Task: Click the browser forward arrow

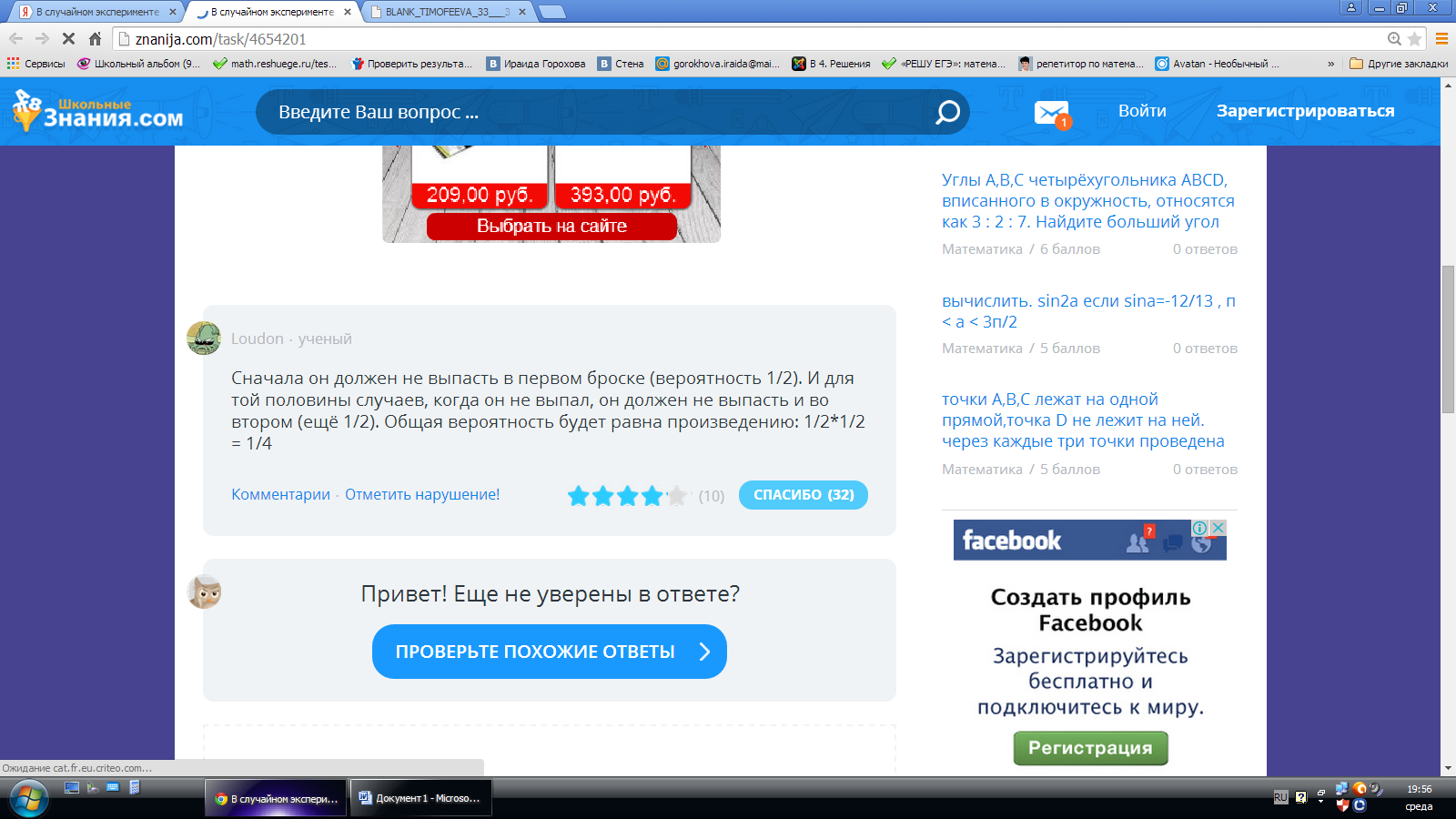Action: click(x=42, y=39)
